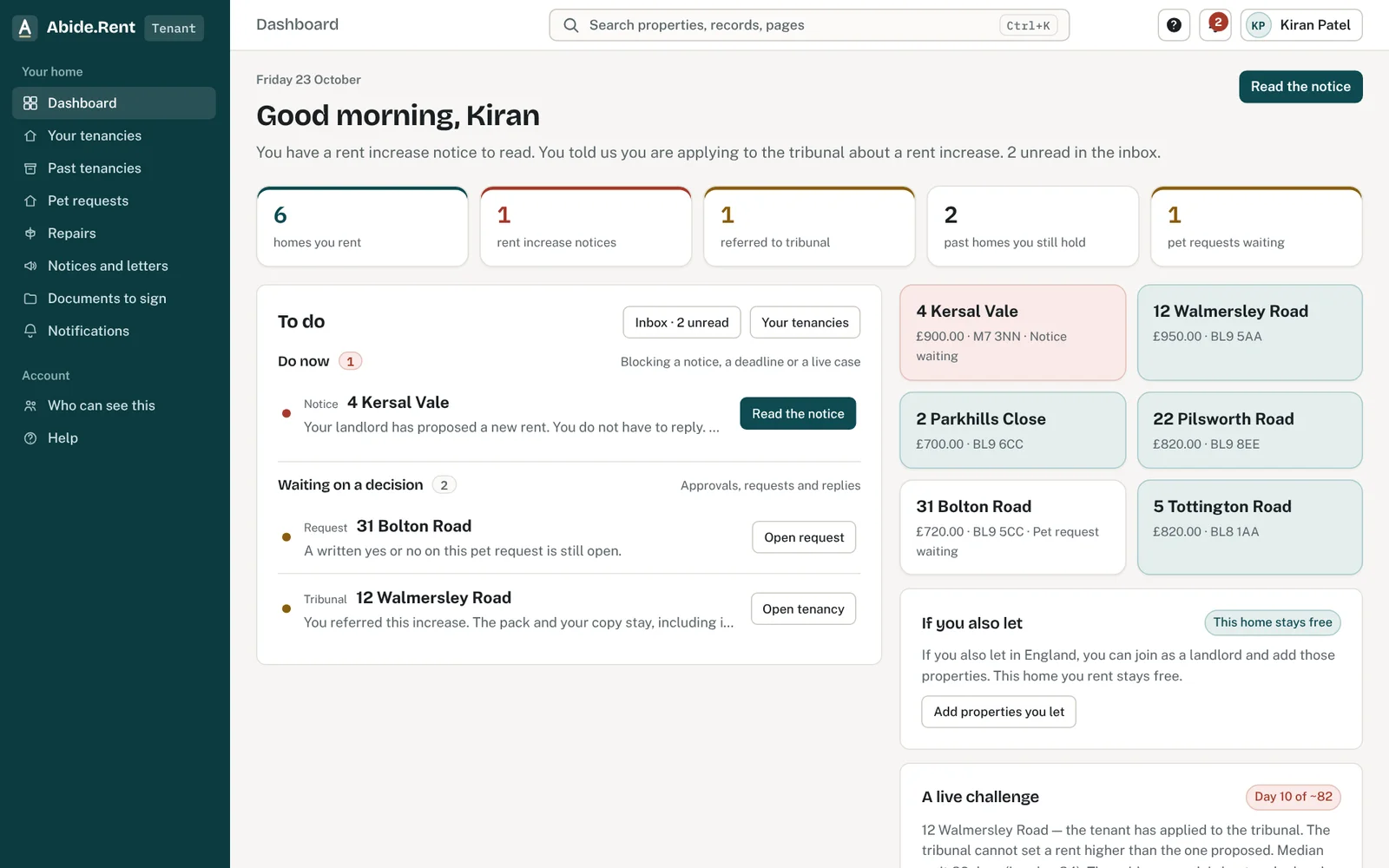Open the help question mark icon
Image resolution: width=1389 pixels, height=868 pixels.
(1174, 25)
